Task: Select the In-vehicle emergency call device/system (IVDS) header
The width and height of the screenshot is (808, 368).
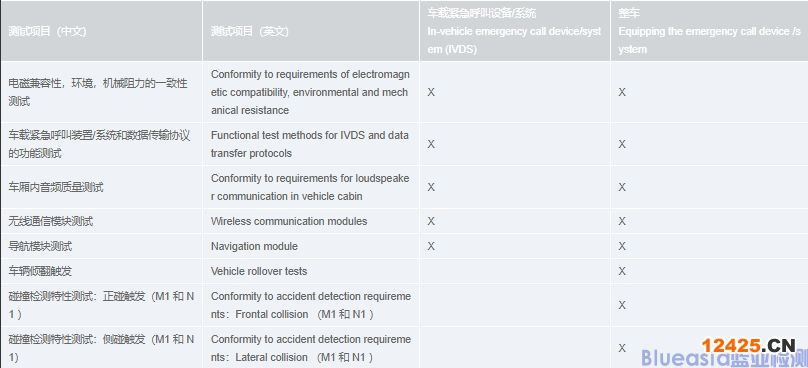Action: pos(515,31)
